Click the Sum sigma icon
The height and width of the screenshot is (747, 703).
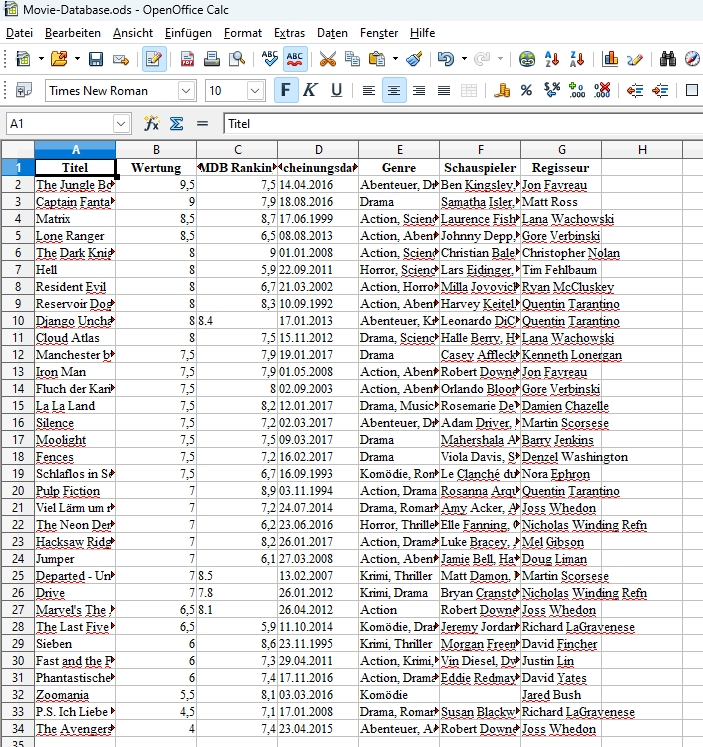point(177,124)
